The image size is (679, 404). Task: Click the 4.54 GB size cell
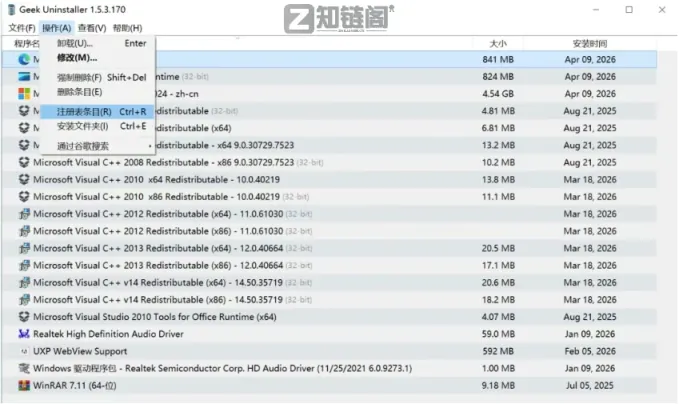click(x=498, y=94)
